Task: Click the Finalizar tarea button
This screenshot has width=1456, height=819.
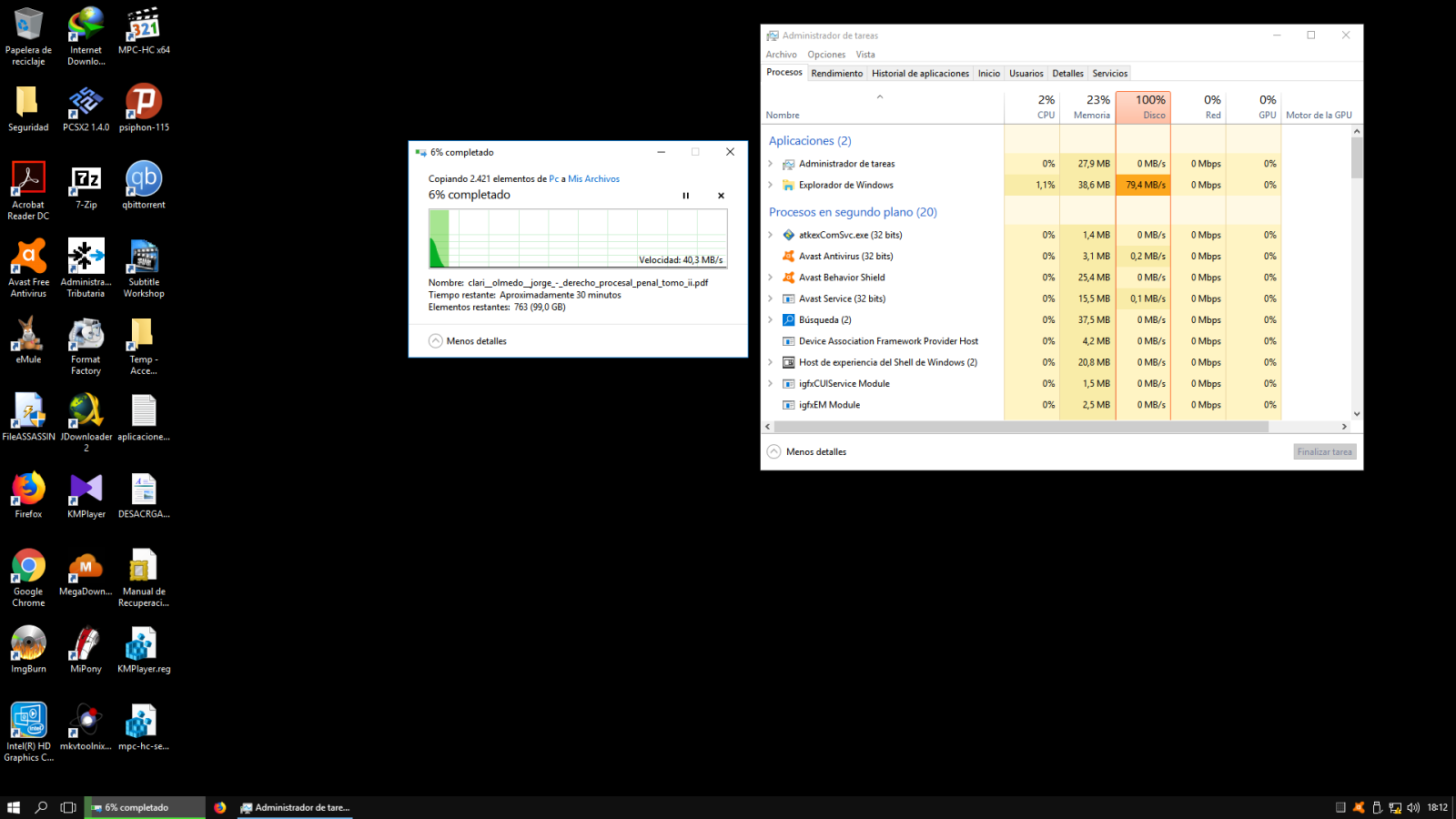Action: pyautogui.click(x=1324, y=452)
